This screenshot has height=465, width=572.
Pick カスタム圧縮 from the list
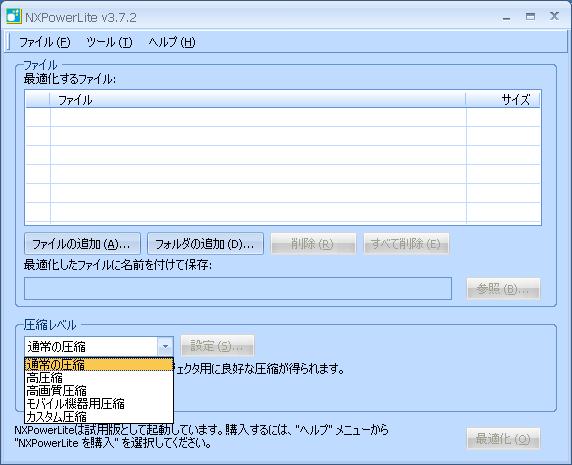(x=99, y=416)
